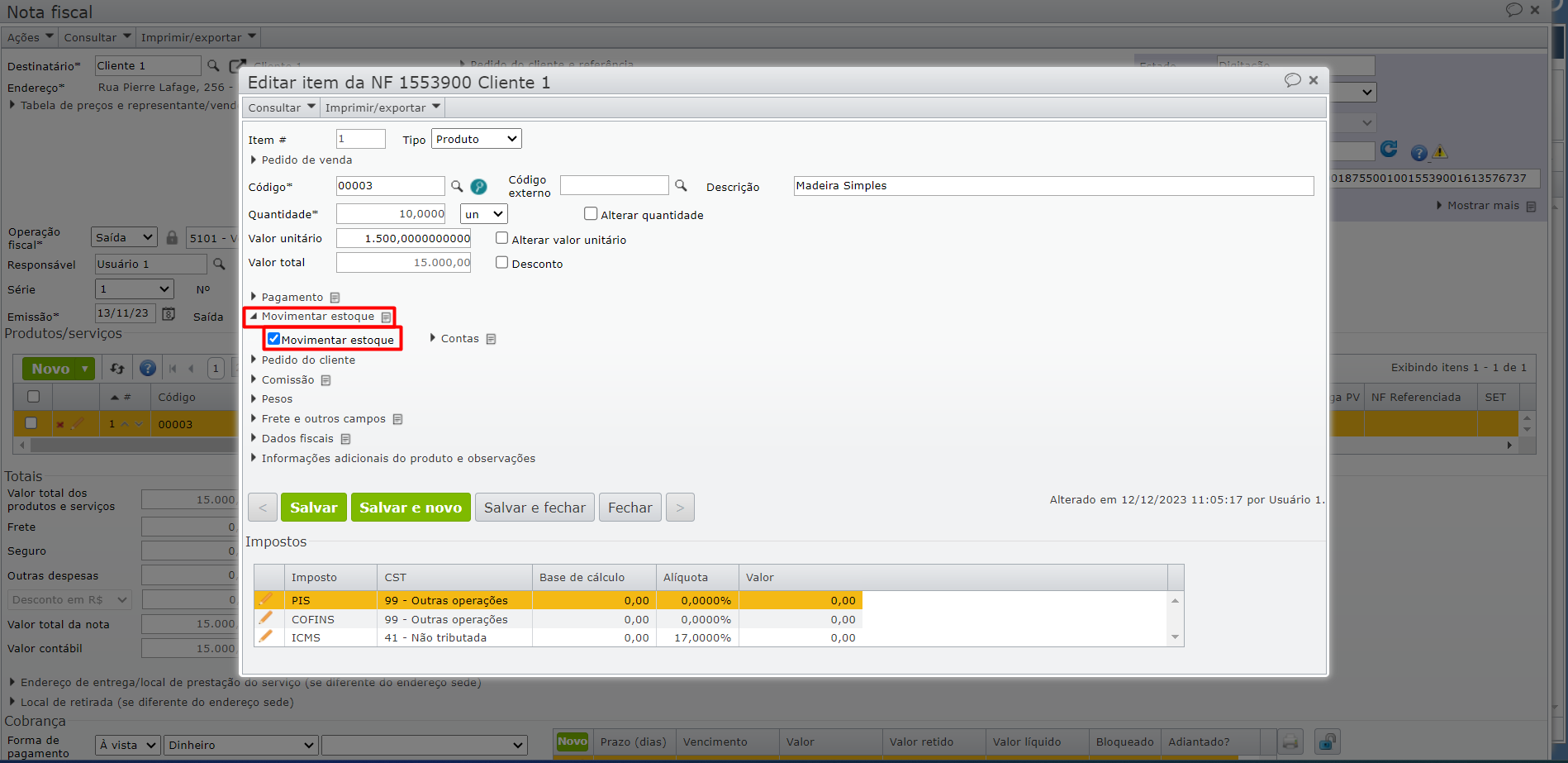Open the teal product lookup icon beside Código
Viewport: 1568px width, 763px height.
(x=478, y=187)
